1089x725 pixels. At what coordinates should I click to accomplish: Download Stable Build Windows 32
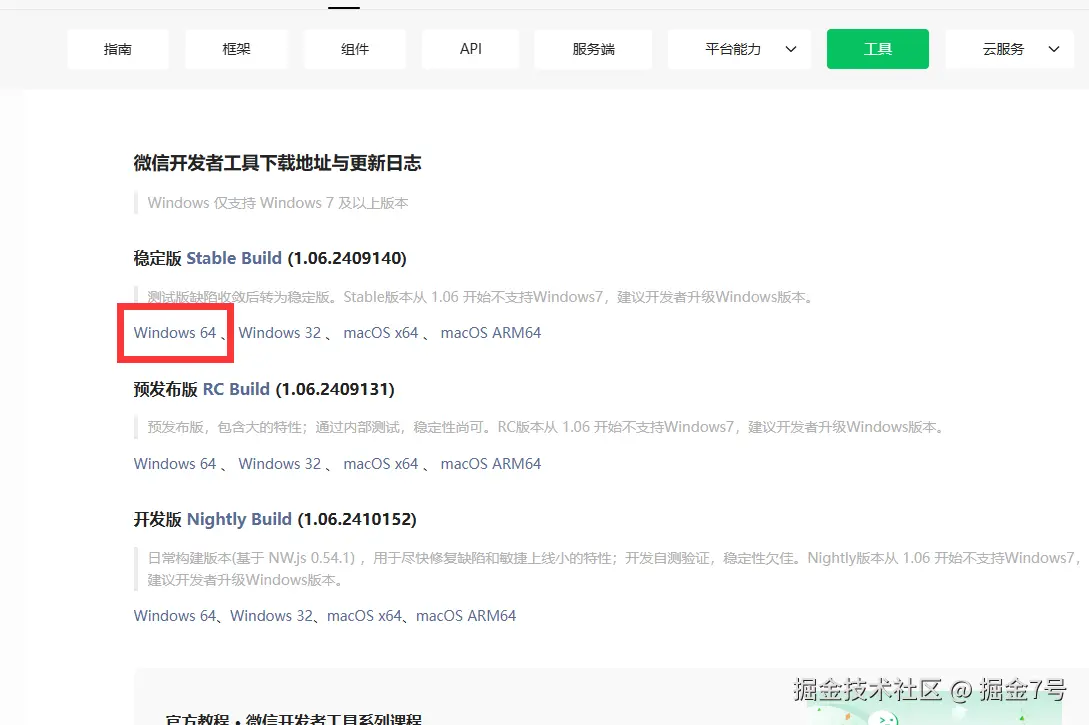click(x=280, y=333)
